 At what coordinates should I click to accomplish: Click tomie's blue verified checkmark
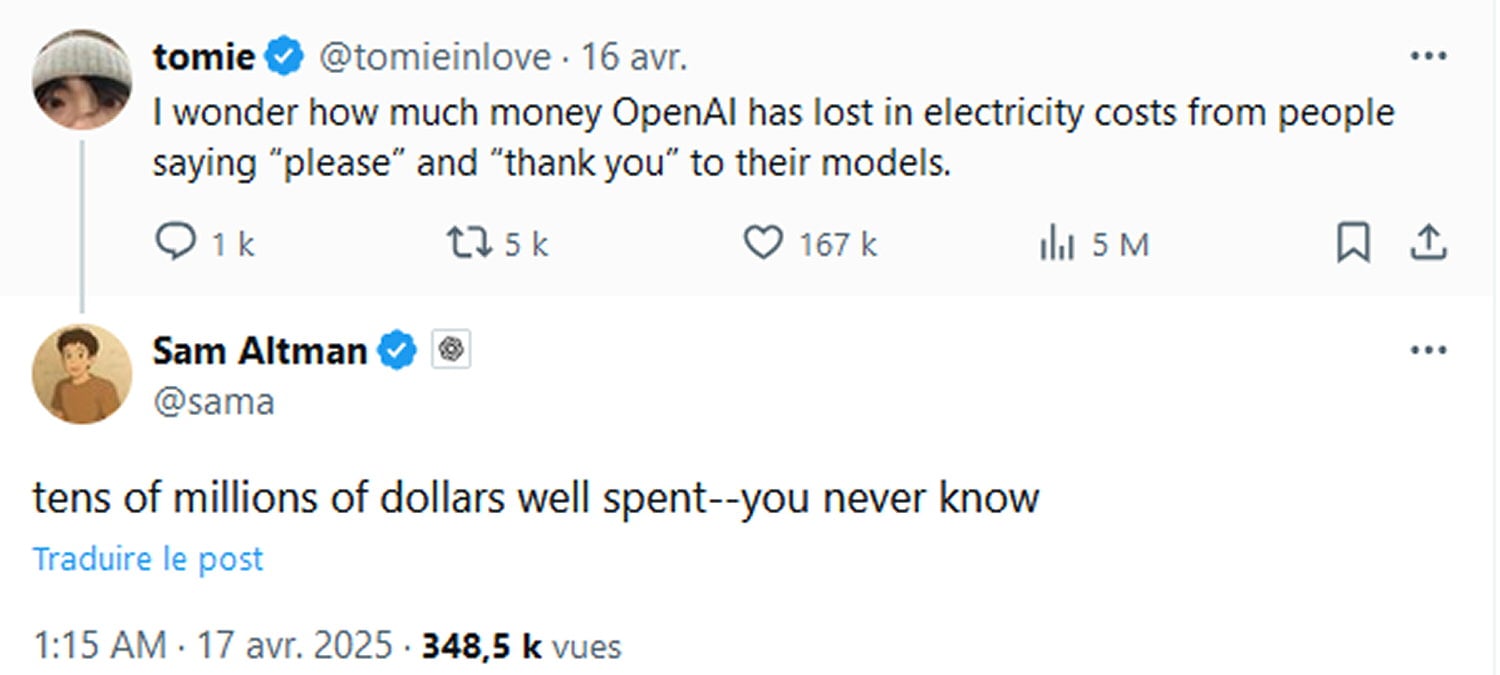(284, 58)
